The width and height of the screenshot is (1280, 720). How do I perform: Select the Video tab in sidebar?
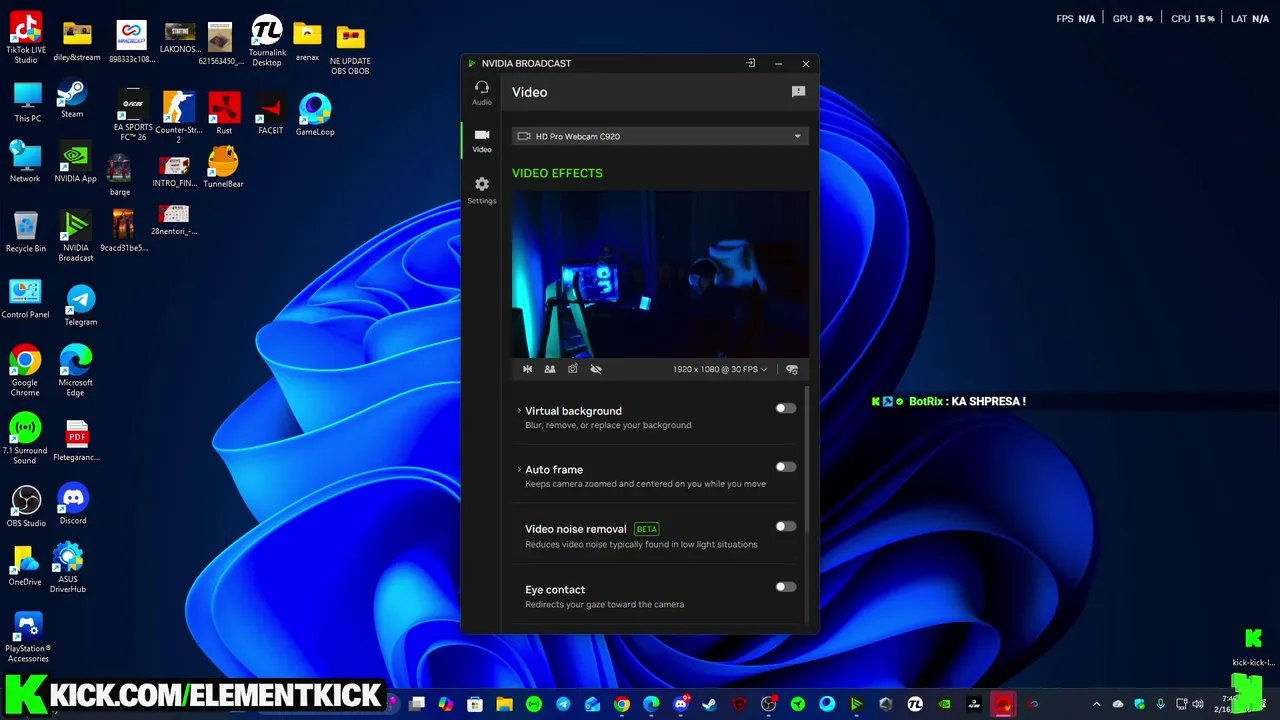point(482,141)
